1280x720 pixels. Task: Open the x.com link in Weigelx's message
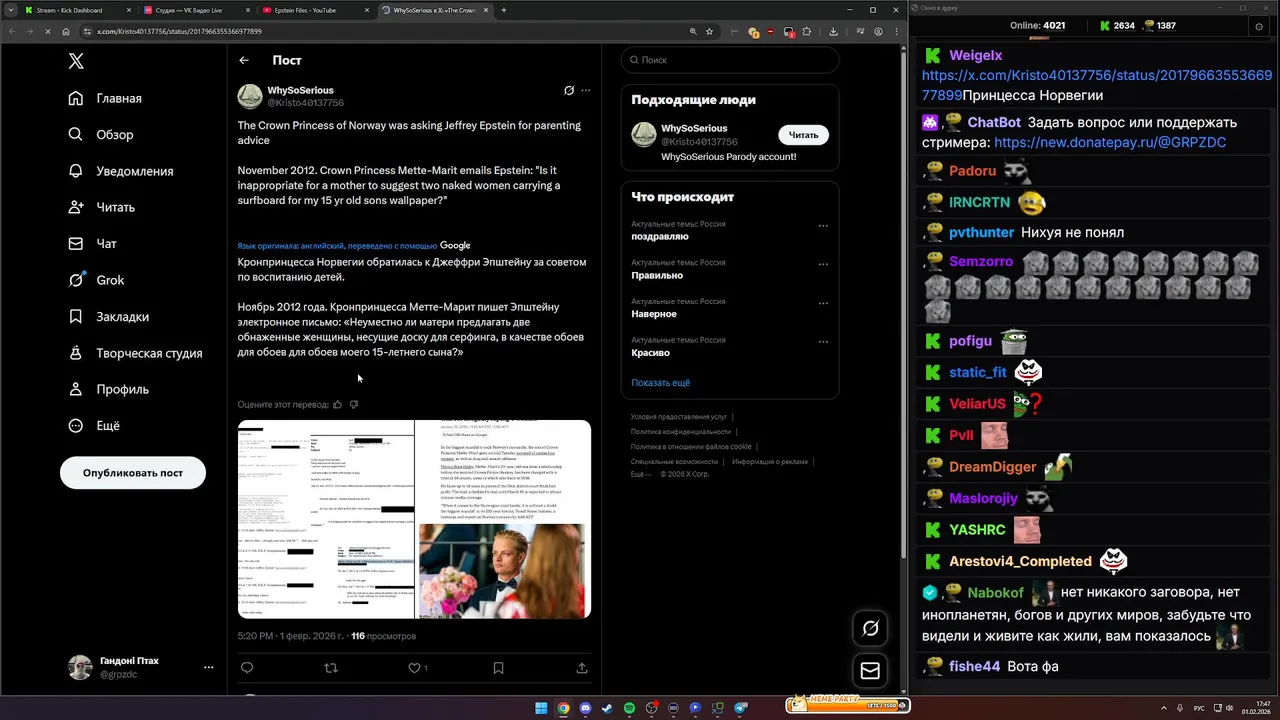tap(1097, 85)
